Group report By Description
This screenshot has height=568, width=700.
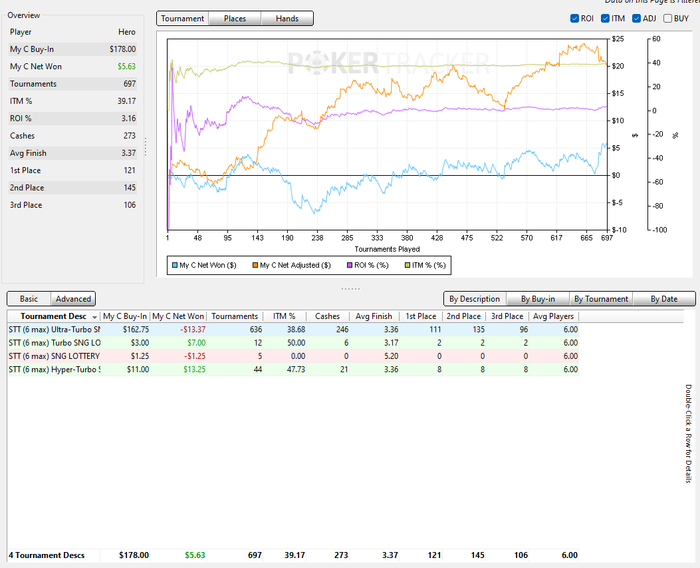[x=475, y=299]
